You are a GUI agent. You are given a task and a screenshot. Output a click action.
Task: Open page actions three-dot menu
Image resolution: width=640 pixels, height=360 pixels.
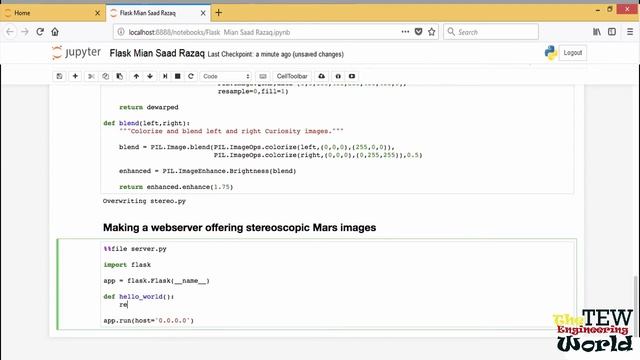point(405,32)
